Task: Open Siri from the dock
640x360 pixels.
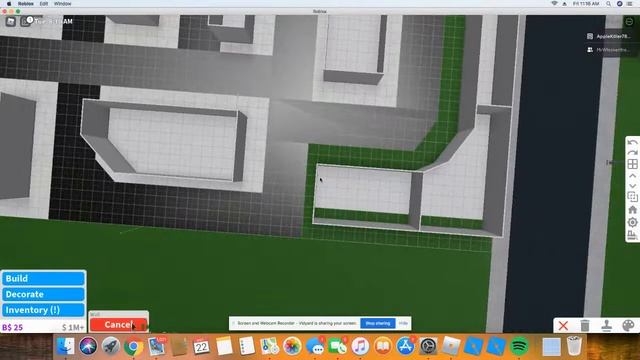Action: pyautogui.click(x=88, y=346)
